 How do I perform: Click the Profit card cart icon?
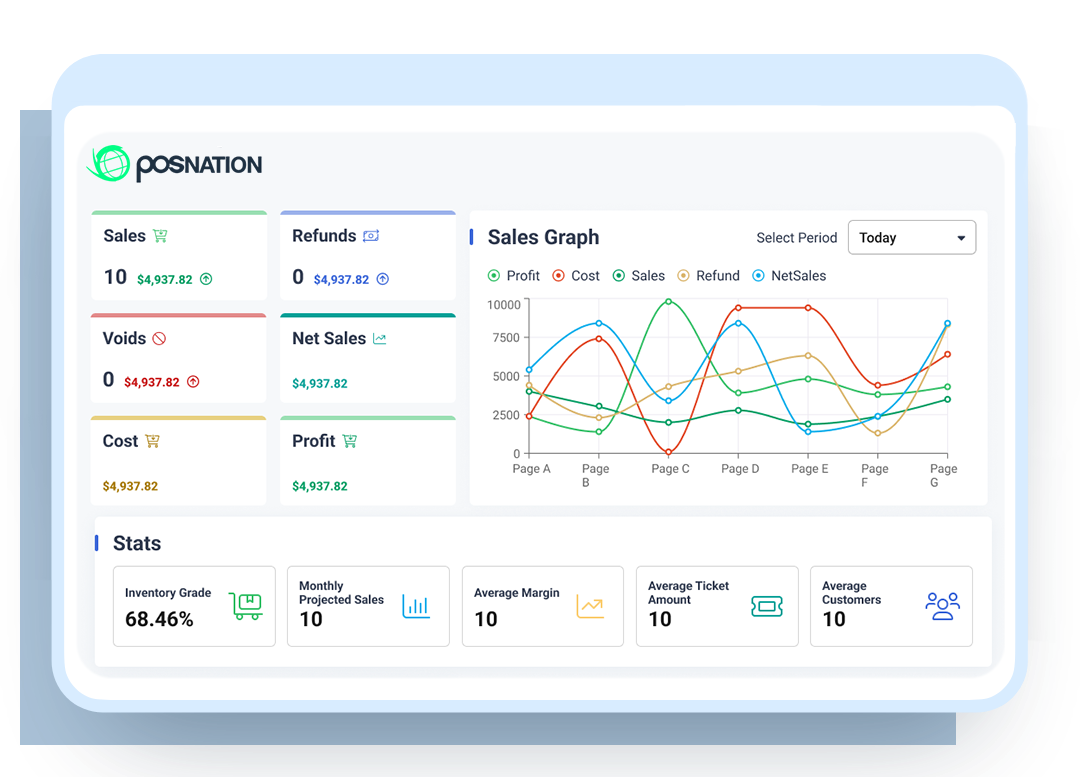pyautogui.click(x=350, y=441)
